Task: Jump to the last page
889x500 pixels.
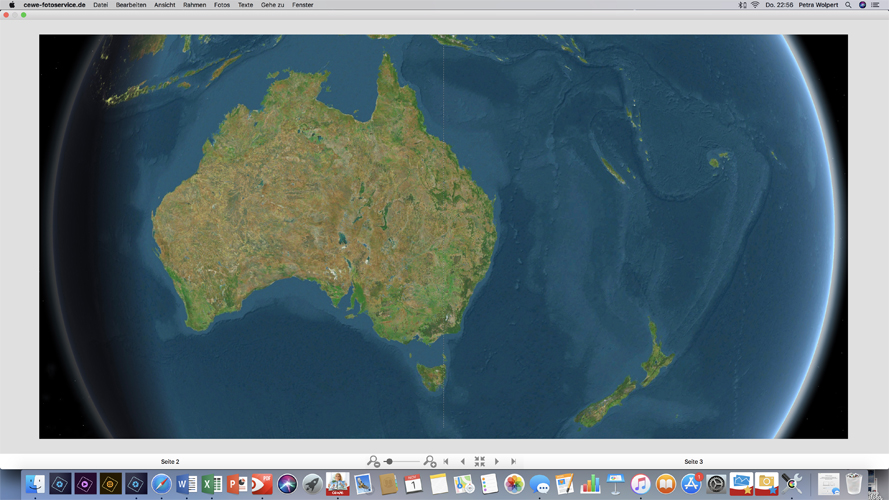Action: pos(514,461)
